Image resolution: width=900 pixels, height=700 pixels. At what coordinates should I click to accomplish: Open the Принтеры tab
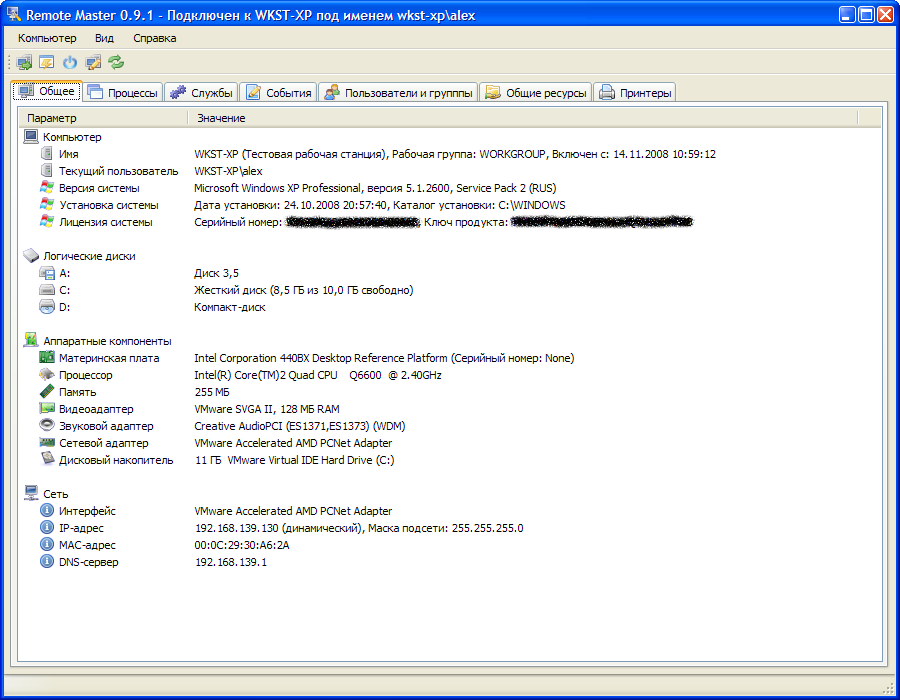click(x=634, y=92)
